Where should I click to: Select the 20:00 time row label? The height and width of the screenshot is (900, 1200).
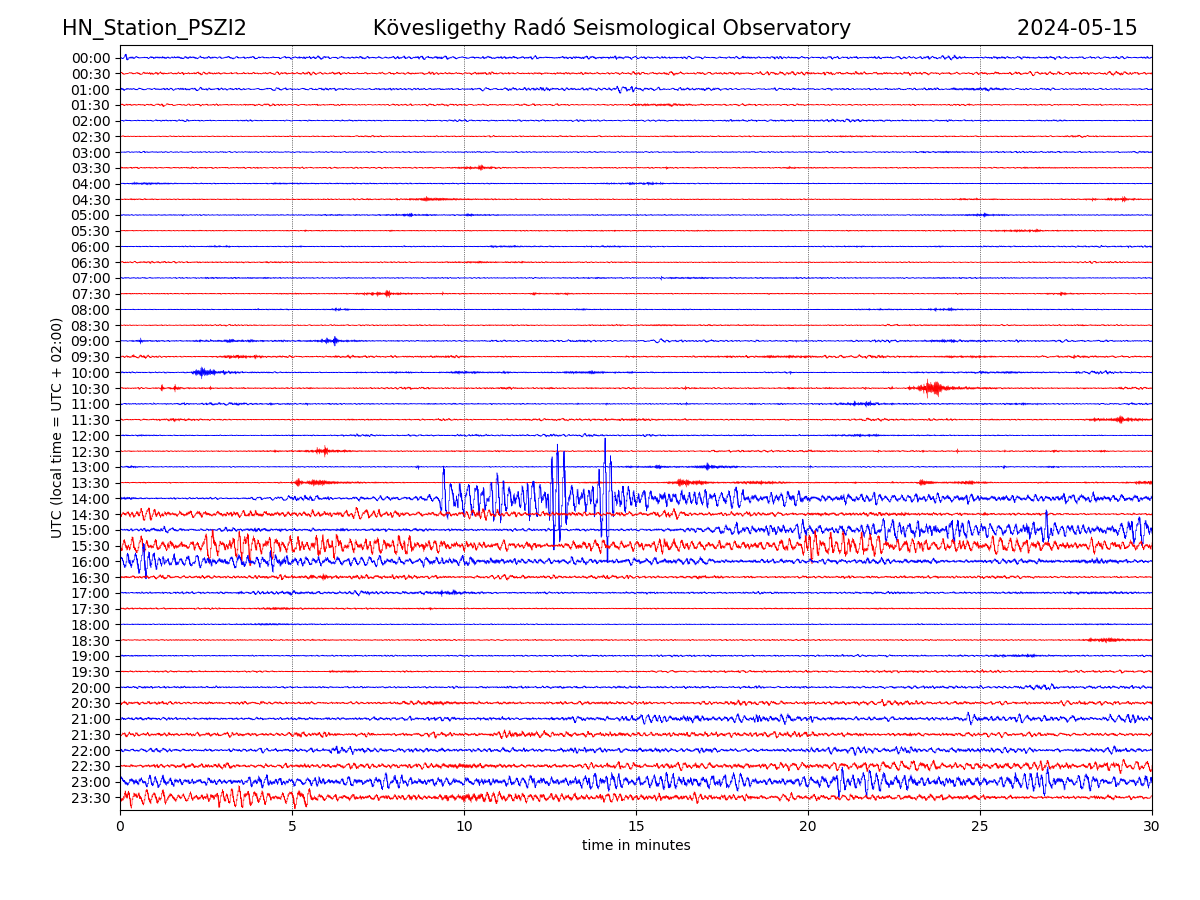coord(91,688)
